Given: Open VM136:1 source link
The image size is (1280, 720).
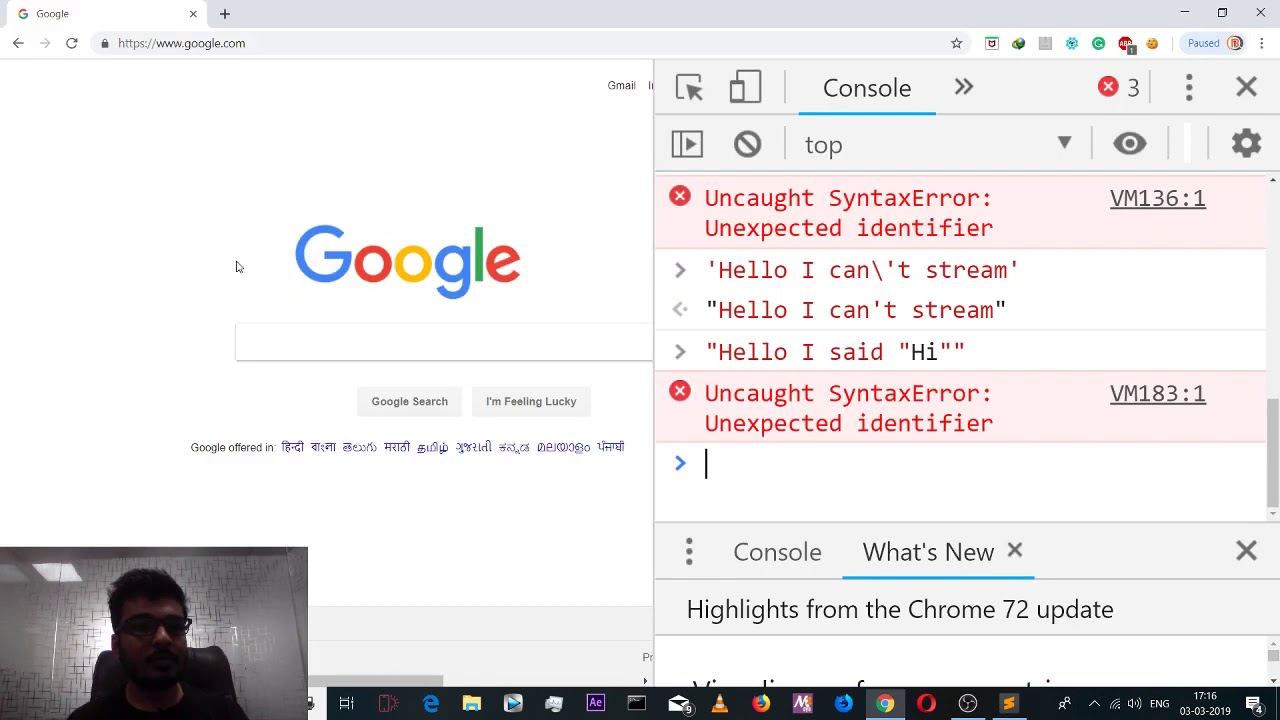Looking at the screenshot, I should [1158, 198].
